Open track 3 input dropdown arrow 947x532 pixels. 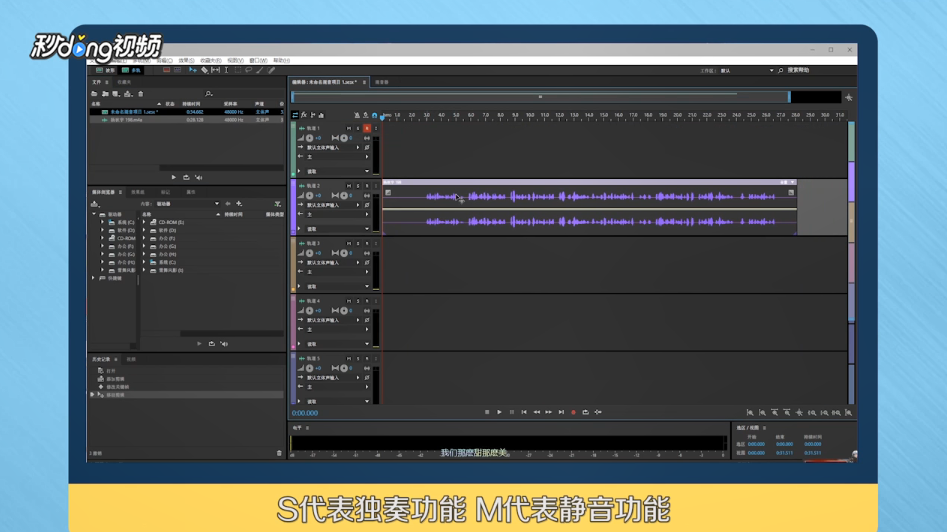click(358, 263)
